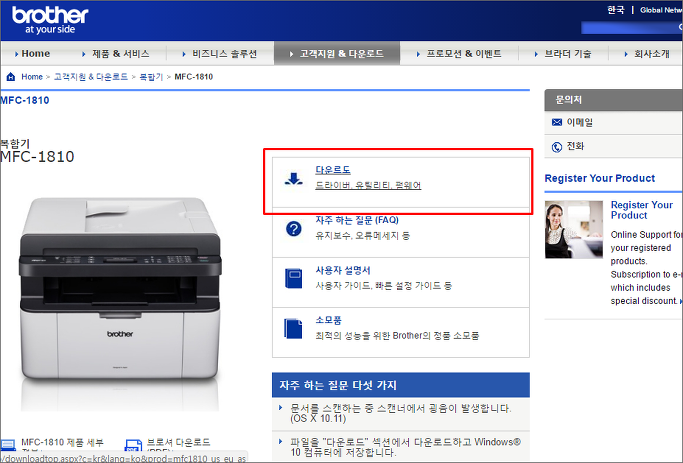Open FAQ about saving file on Windows 10

(x=406, y=447)
